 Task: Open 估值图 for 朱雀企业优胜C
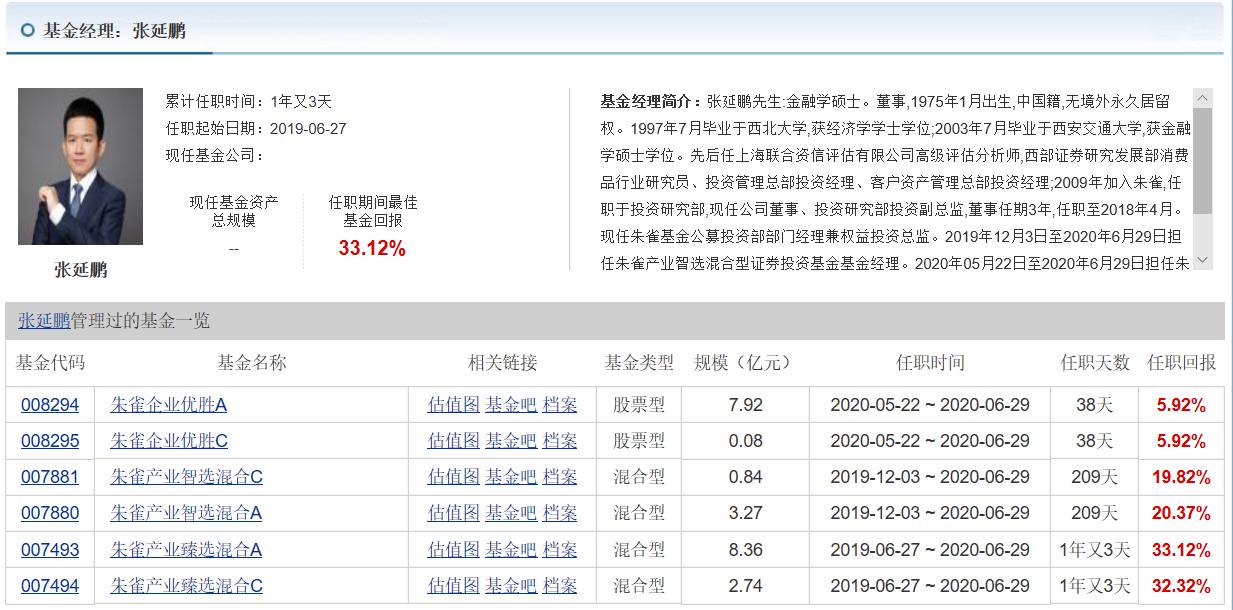pyautogui.click(x=454, y=441)
